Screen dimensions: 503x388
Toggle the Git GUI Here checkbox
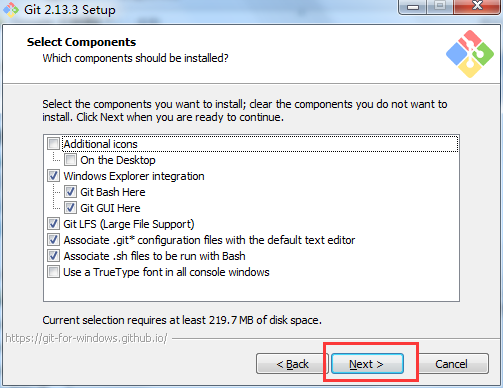pyautogui.click(x=70, y=208)
